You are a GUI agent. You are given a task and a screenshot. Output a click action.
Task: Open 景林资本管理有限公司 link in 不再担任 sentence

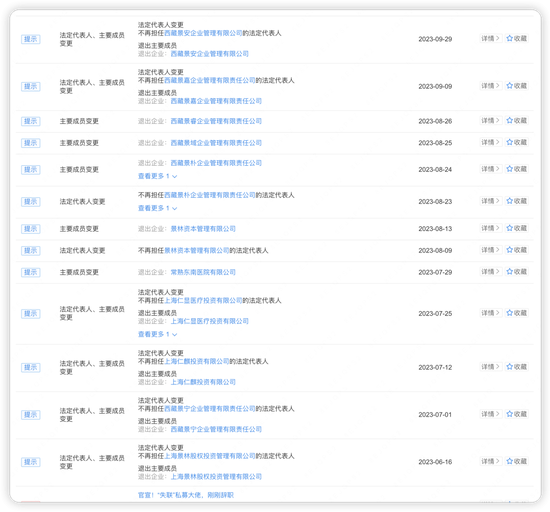[197, 250]
